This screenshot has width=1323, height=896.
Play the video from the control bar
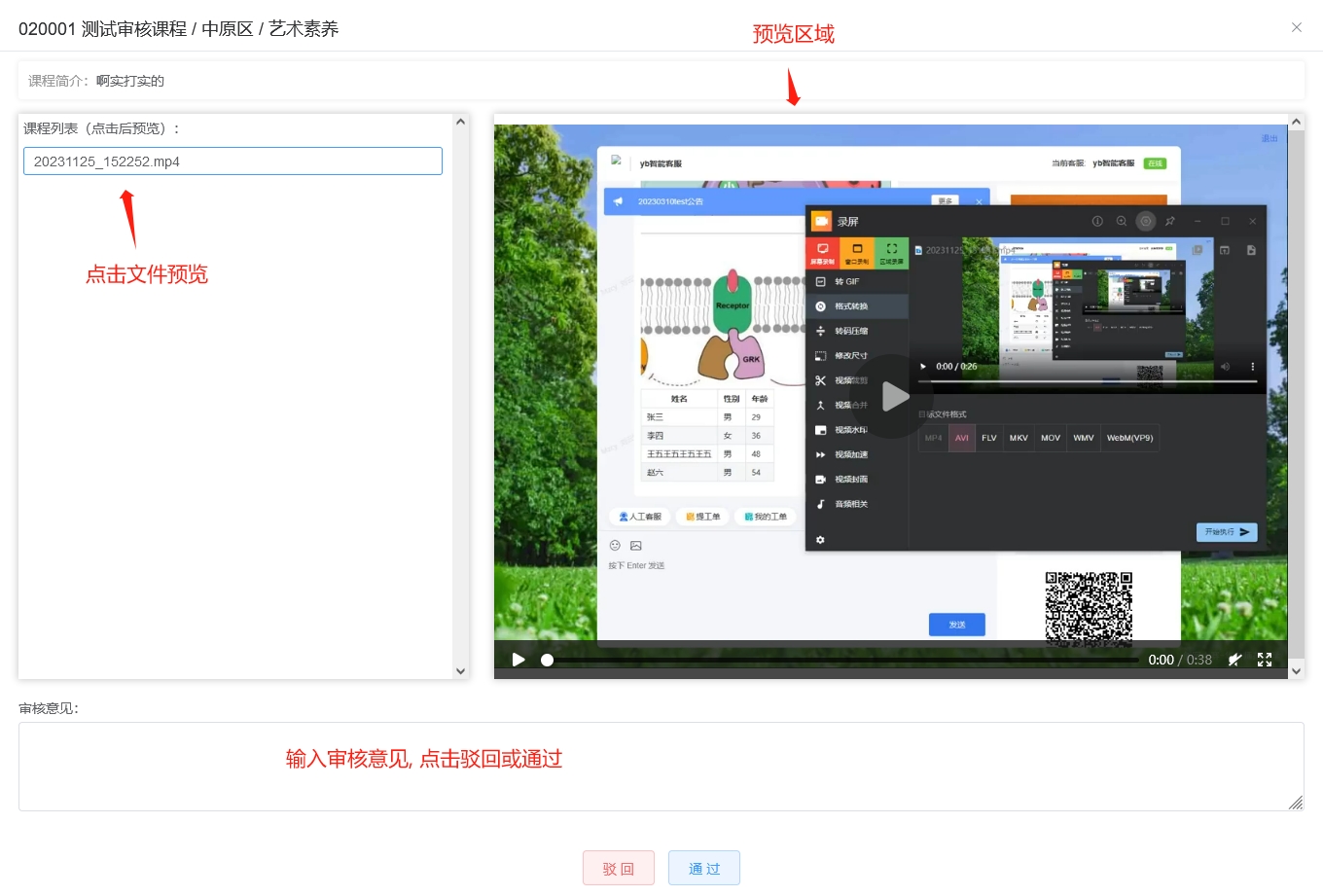point(518,660)
